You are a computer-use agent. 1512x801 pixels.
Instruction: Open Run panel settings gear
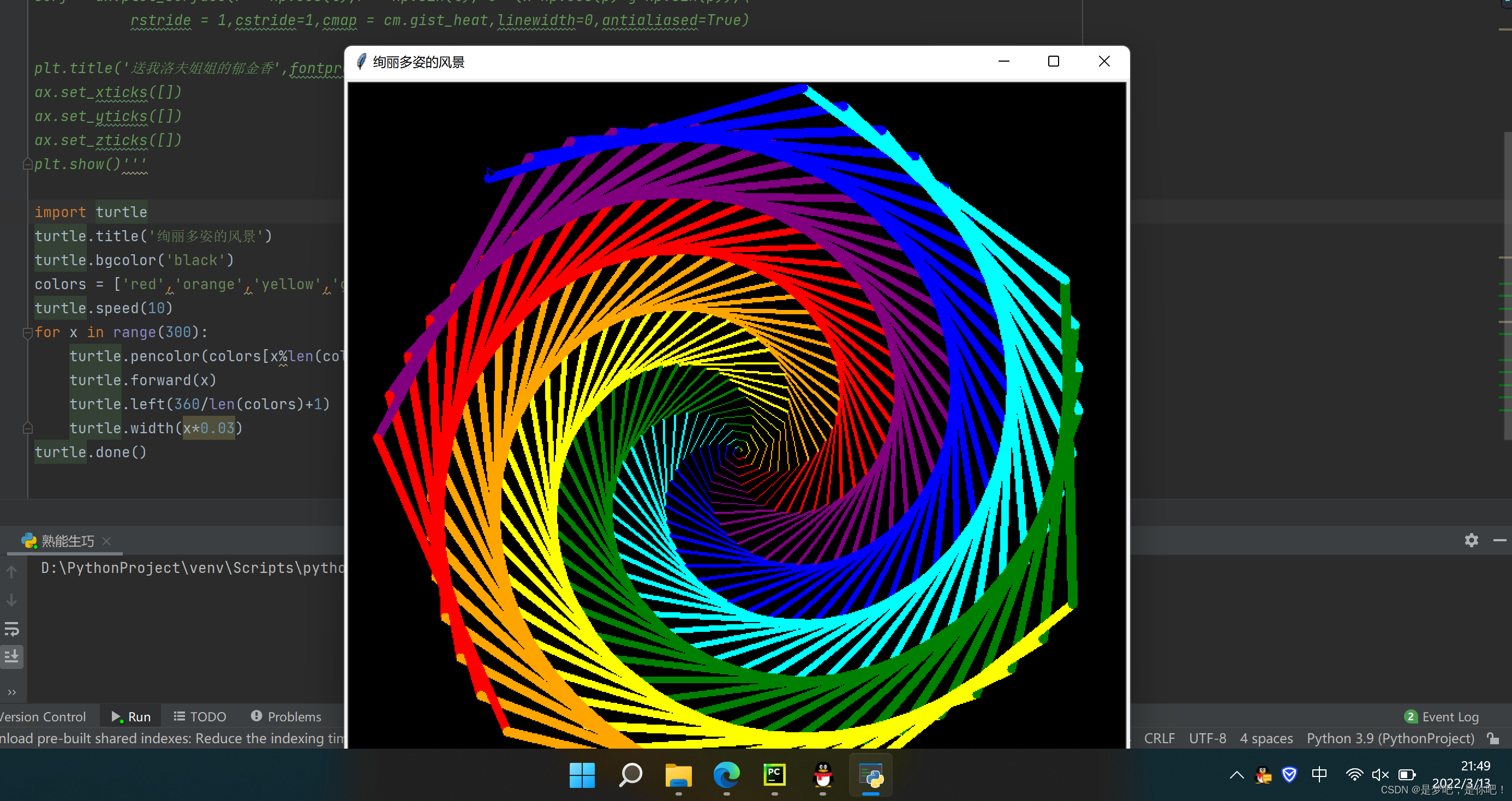click(x=1471, y=540)
